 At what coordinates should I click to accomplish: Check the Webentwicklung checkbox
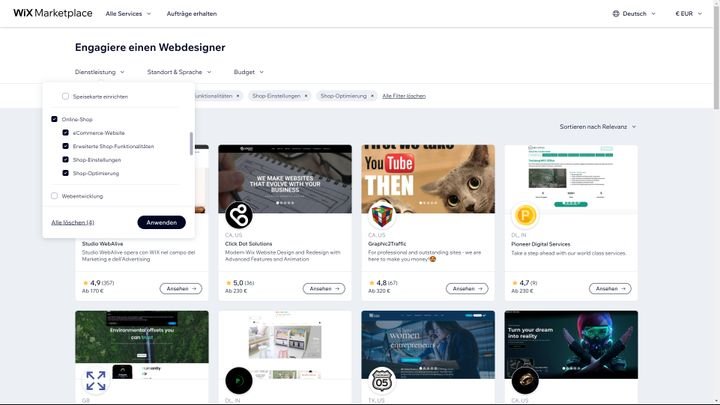[54, 196]
